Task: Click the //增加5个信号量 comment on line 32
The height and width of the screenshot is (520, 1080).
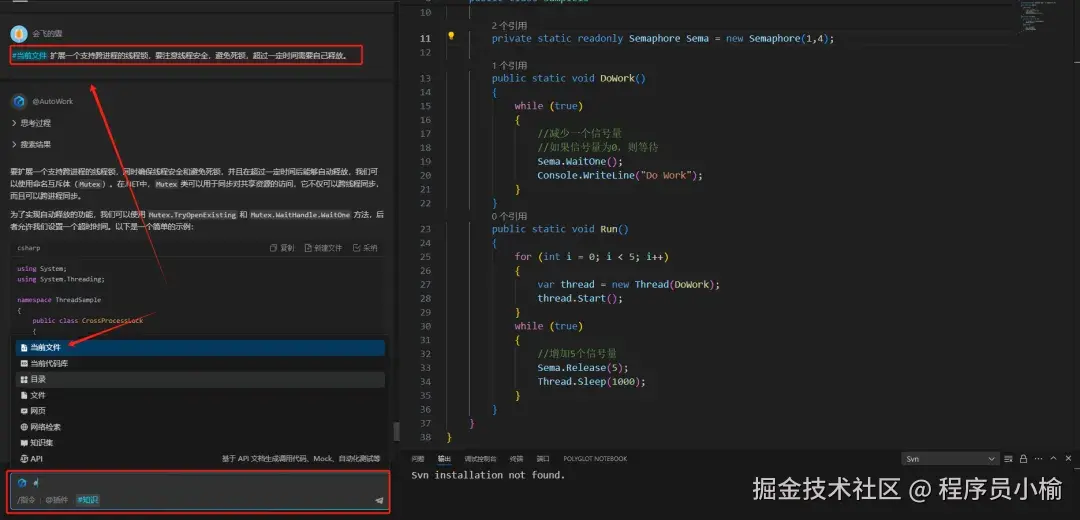Action: 577,353
